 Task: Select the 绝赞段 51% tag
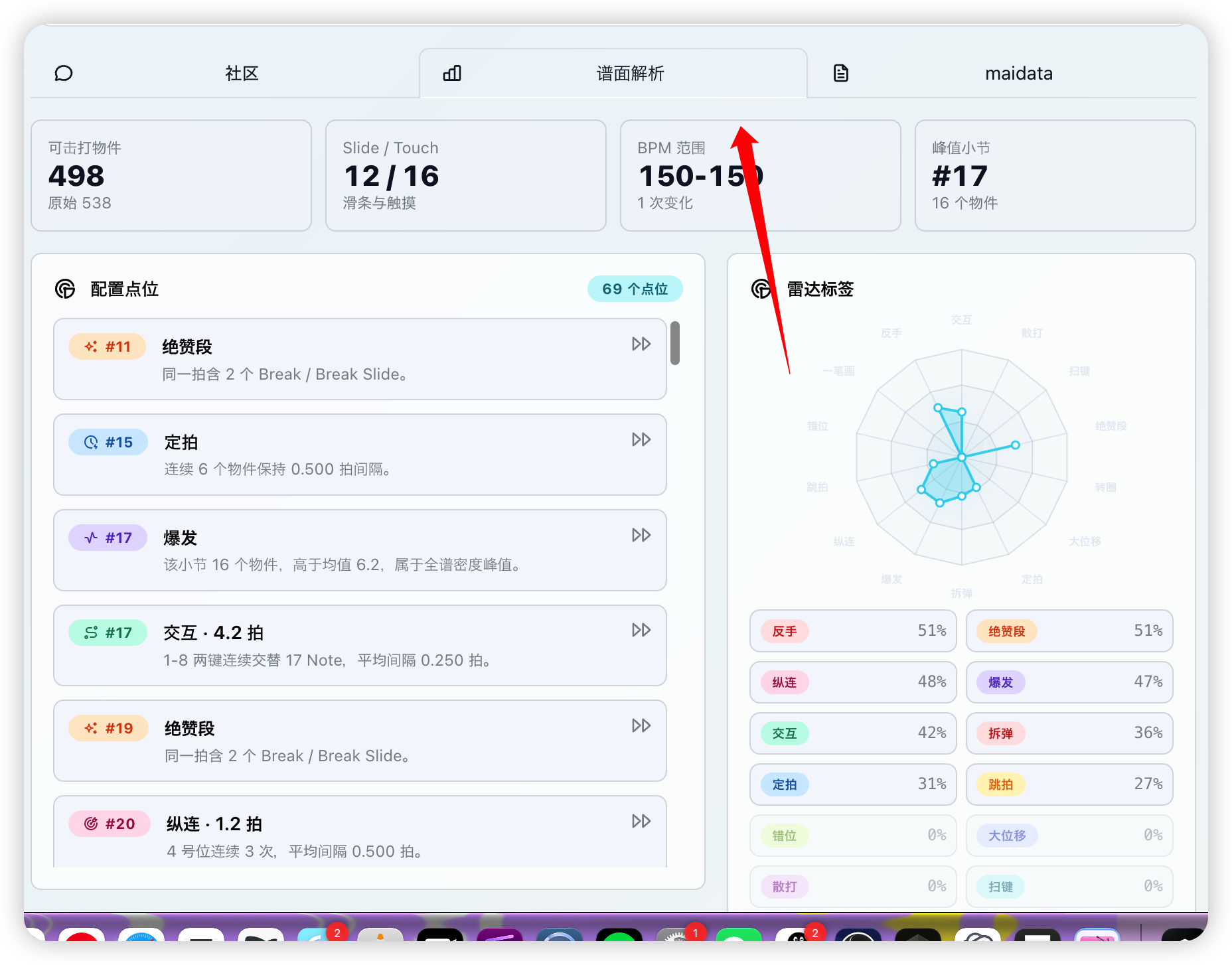[x=1069, y=631]
